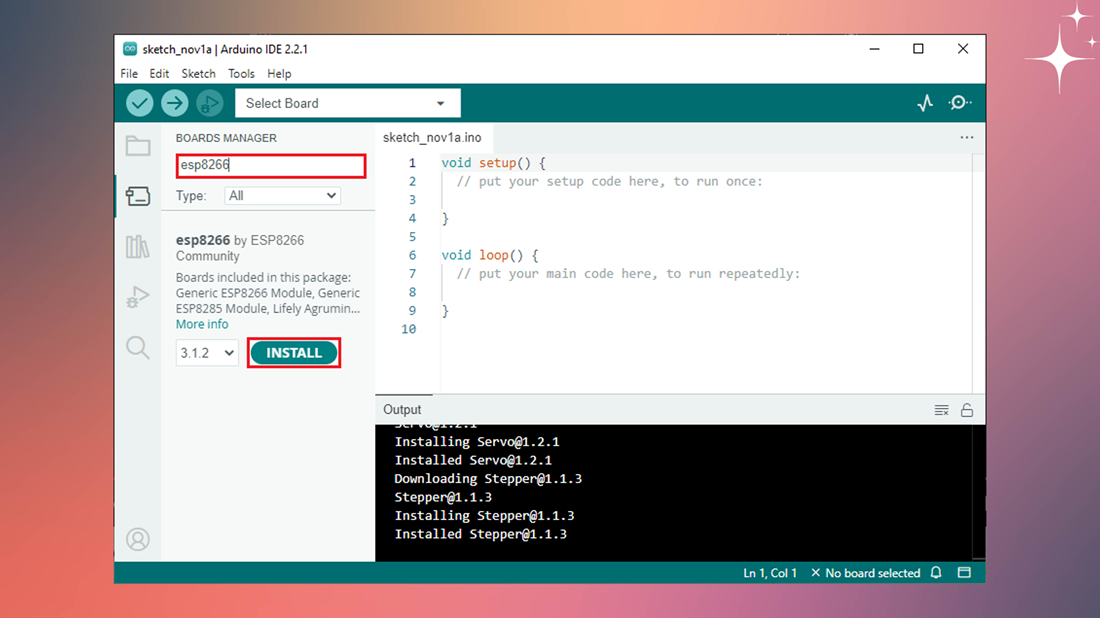This screenshot has width=1100, height=618.
Task: Open the Search sidebar icon
Action: [138, 347]
